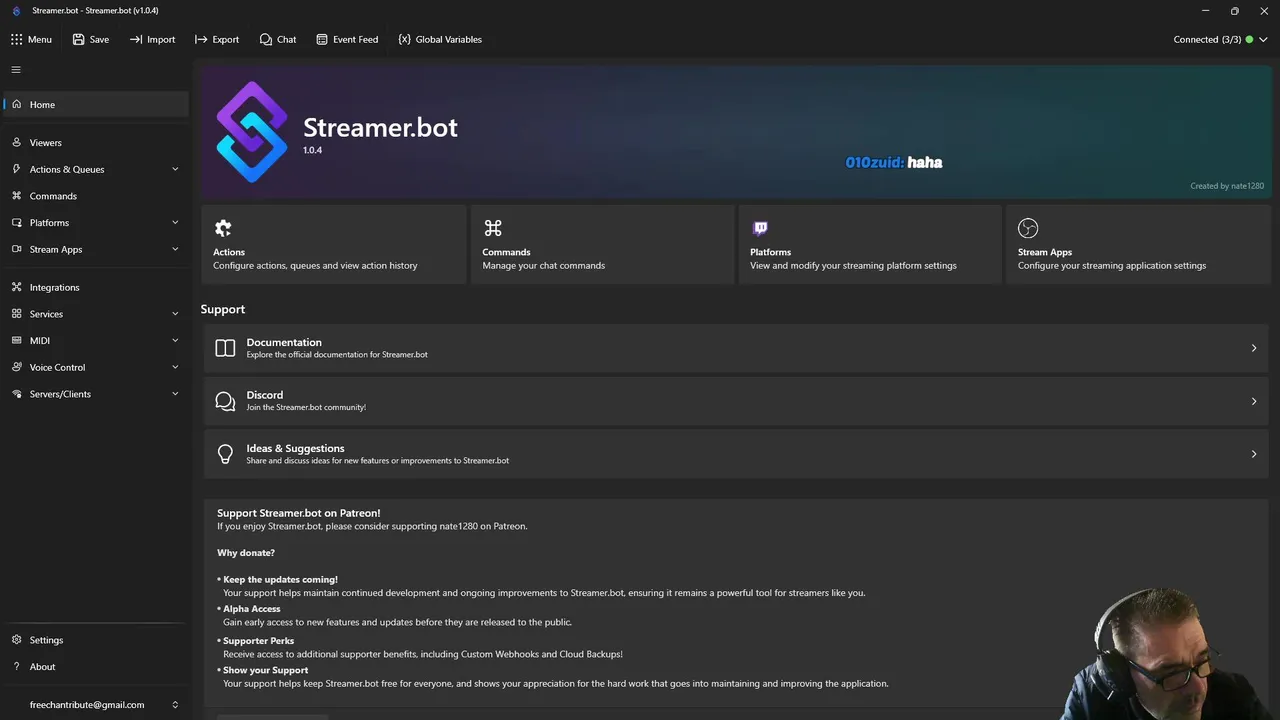1280x720 pixels.
Task: Select Viewers in the sidebar
Action: (x=95, y=142)
